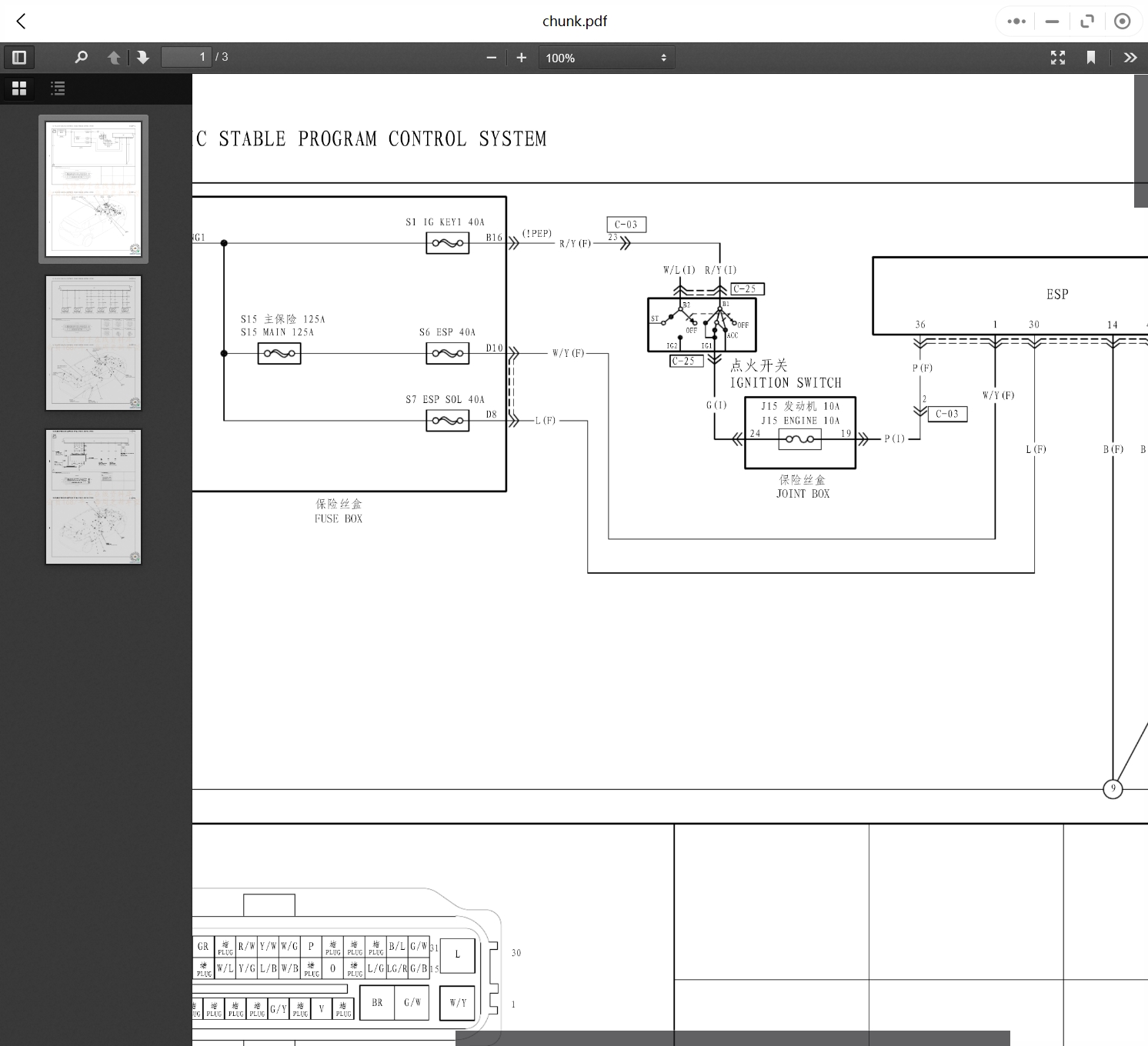
Task: Click the vertical scrollbar on the document
Action: (1140, 142)
